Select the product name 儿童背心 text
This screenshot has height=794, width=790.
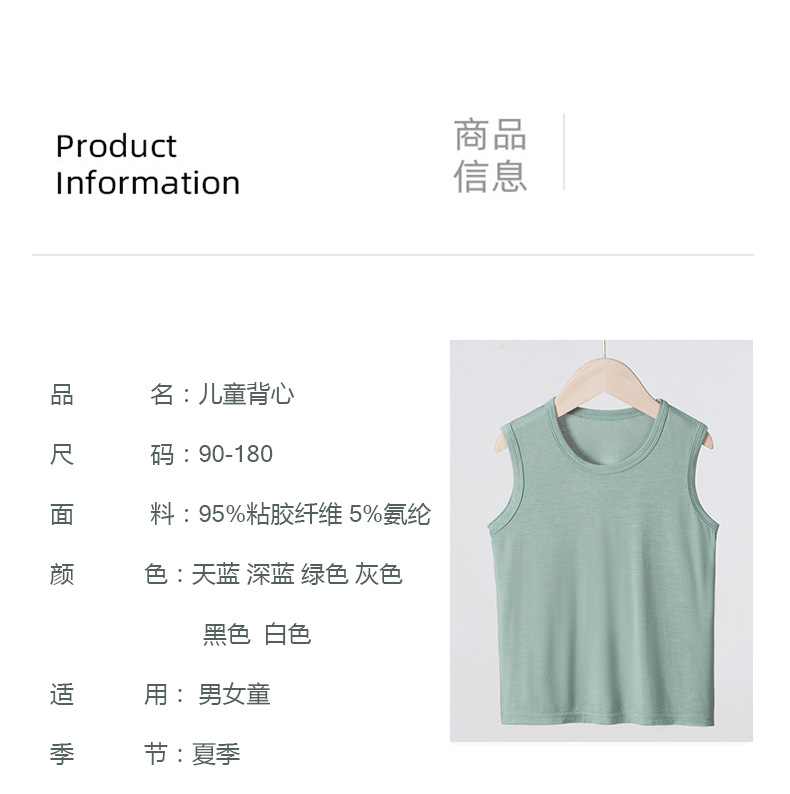pos(246,394)
